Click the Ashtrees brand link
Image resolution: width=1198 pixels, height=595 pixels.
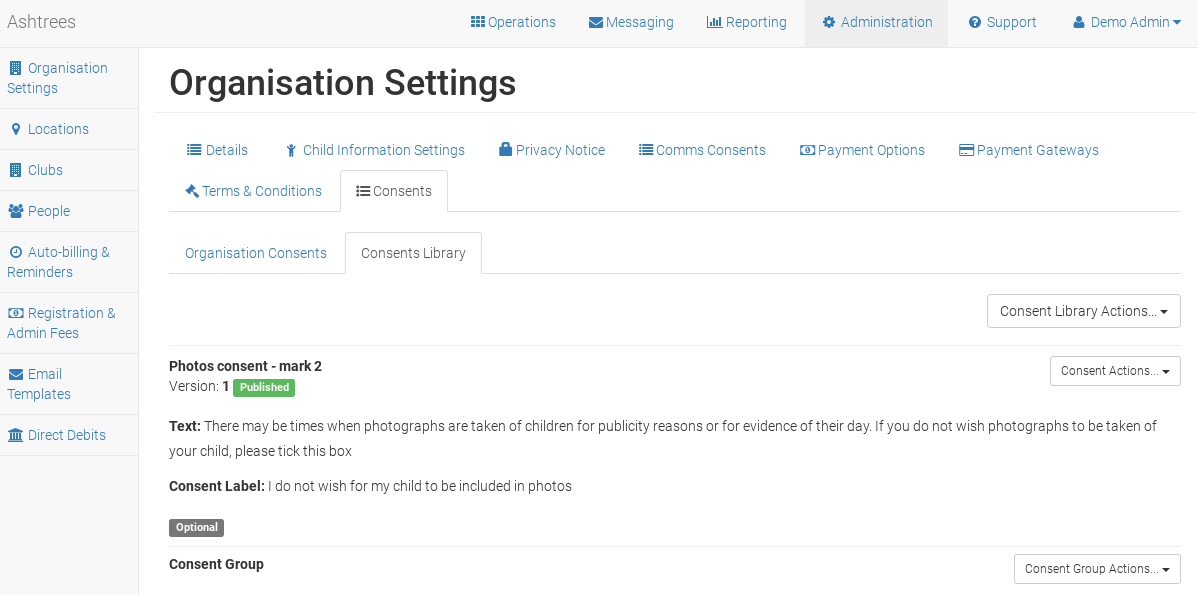(x=41, y=22)
